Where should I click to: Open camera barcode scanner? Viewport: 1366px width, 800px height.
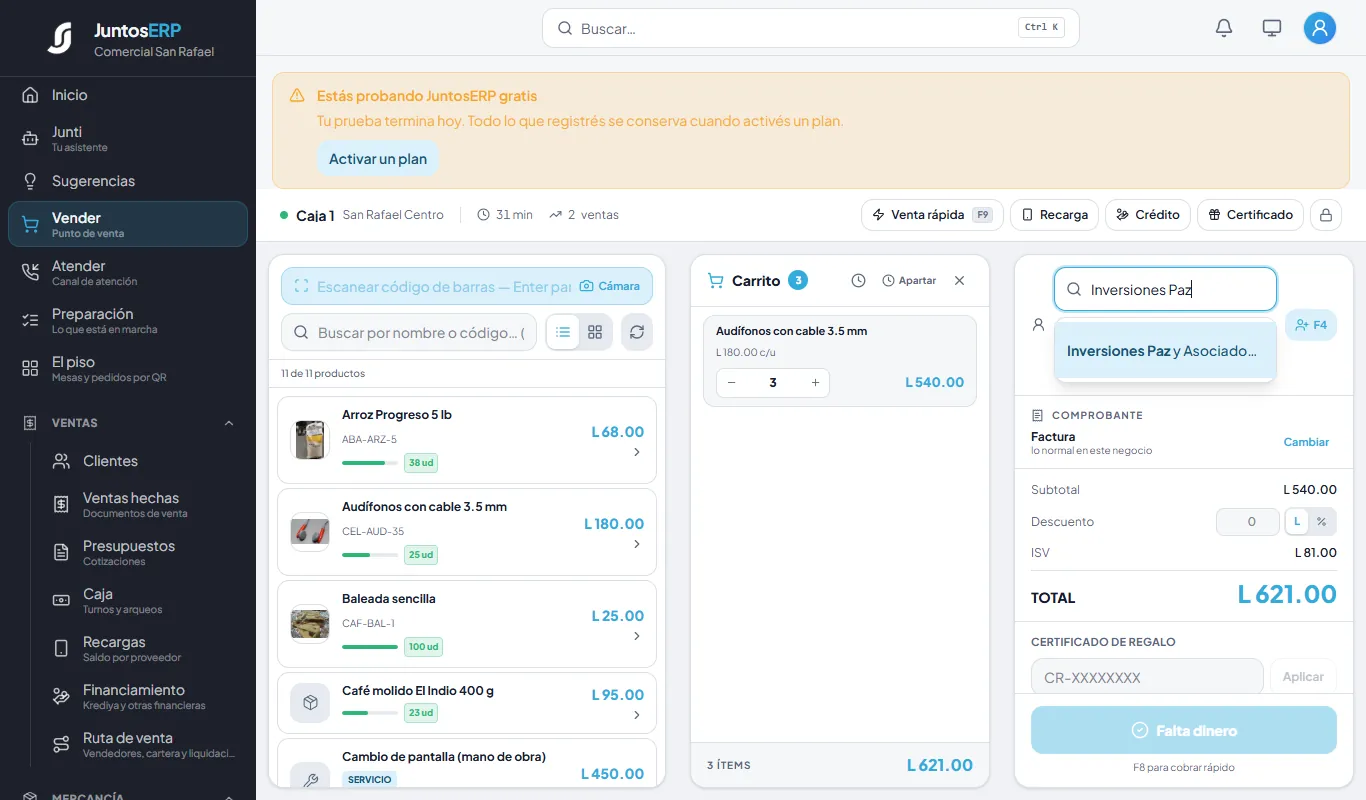click(x=610, y=286)
